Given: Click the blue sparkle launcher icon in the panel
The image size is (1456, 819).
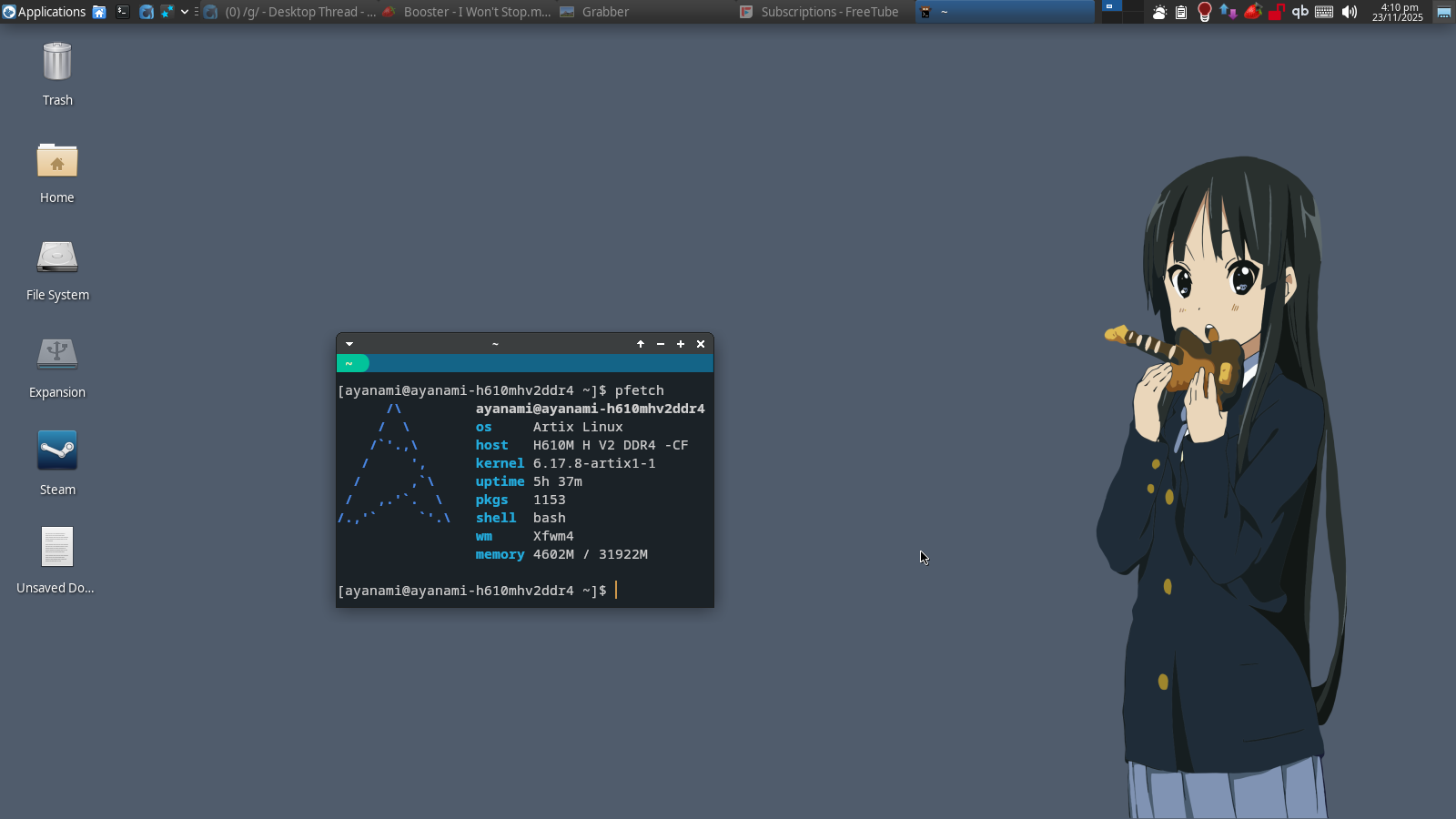Looking at the screenshot, I should [167, 12].
